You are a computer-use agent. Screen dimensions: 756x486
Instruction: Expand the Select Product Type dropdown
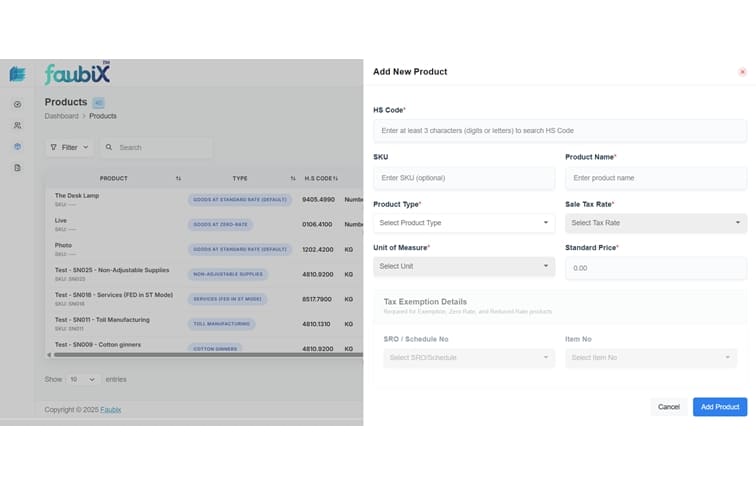[463, 223]
